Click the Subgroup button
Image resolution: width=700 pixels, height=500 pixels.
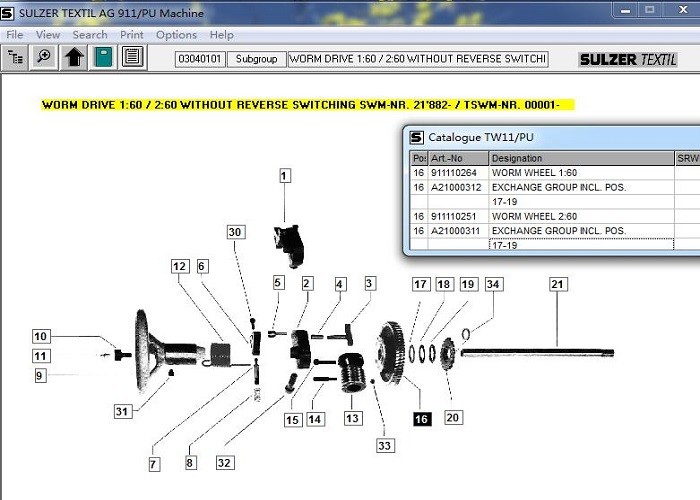tap(257, 59)
